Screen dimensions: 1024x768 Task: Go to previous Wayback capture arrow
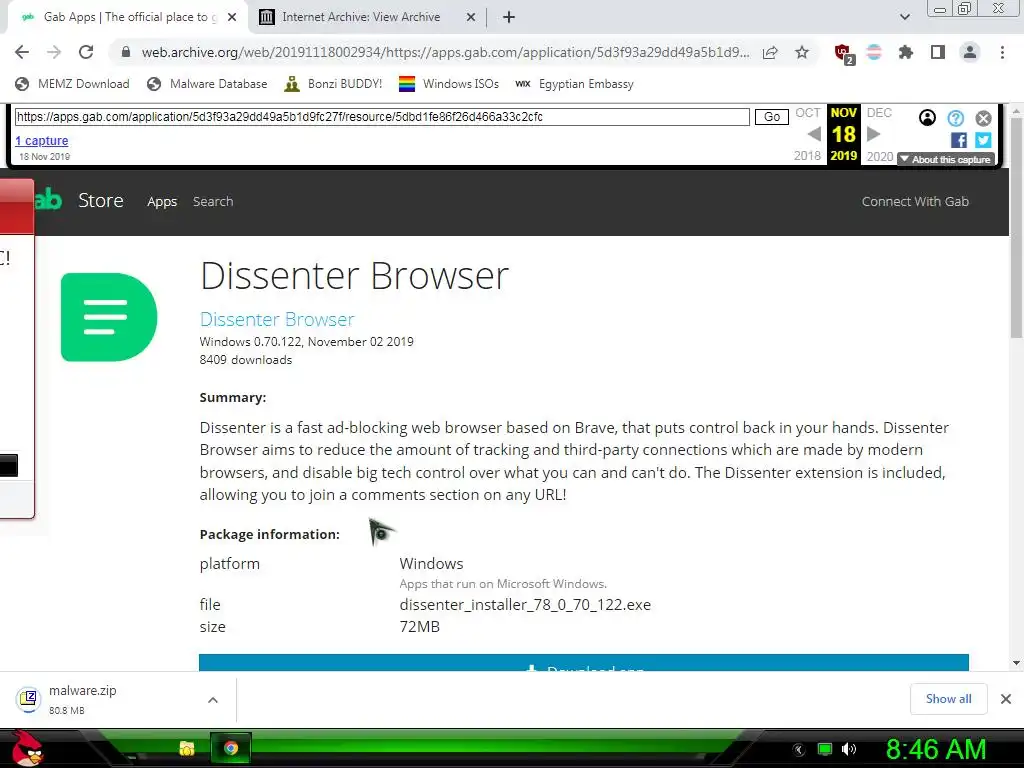[814, 134]
